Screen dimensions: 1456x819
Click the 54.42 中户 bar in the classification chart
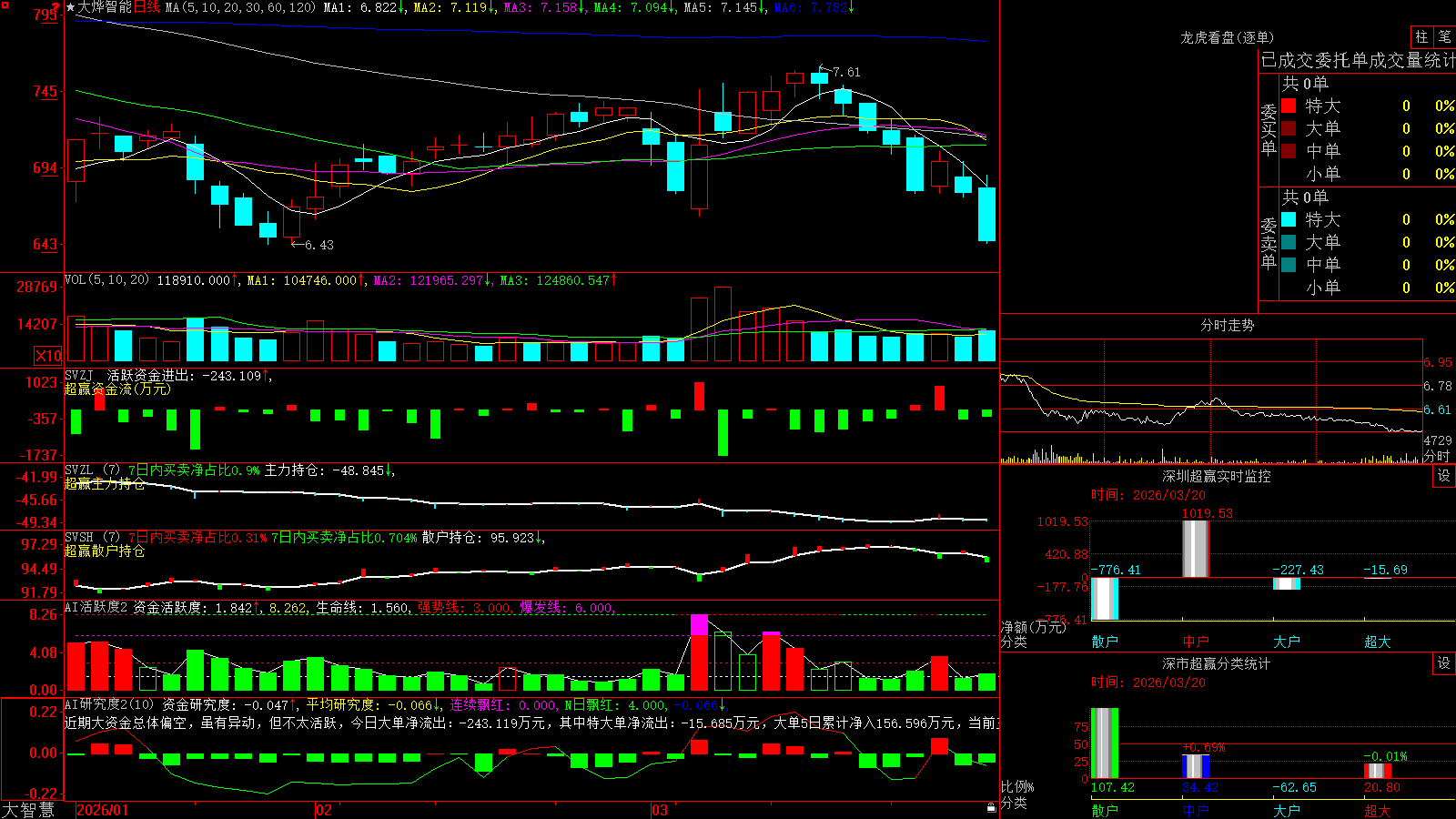[1196, 766]
